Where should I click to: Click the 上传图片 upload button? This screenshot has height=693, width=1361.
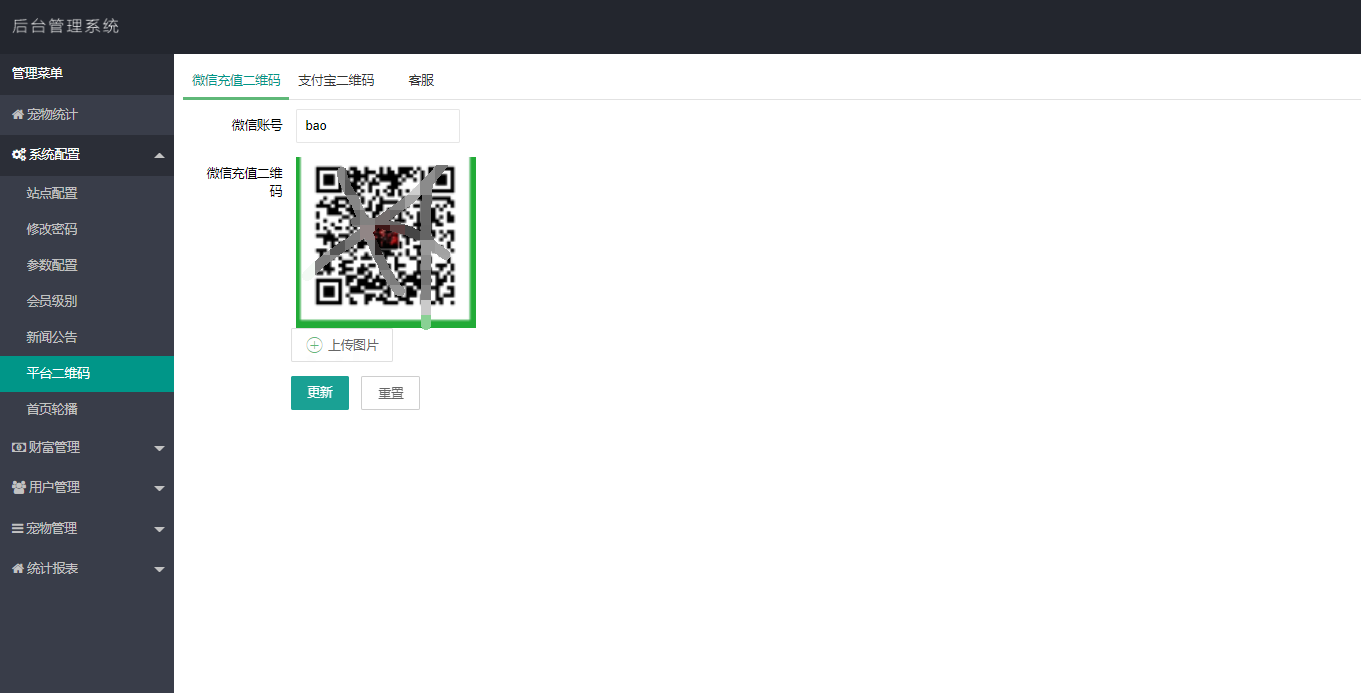342,345
